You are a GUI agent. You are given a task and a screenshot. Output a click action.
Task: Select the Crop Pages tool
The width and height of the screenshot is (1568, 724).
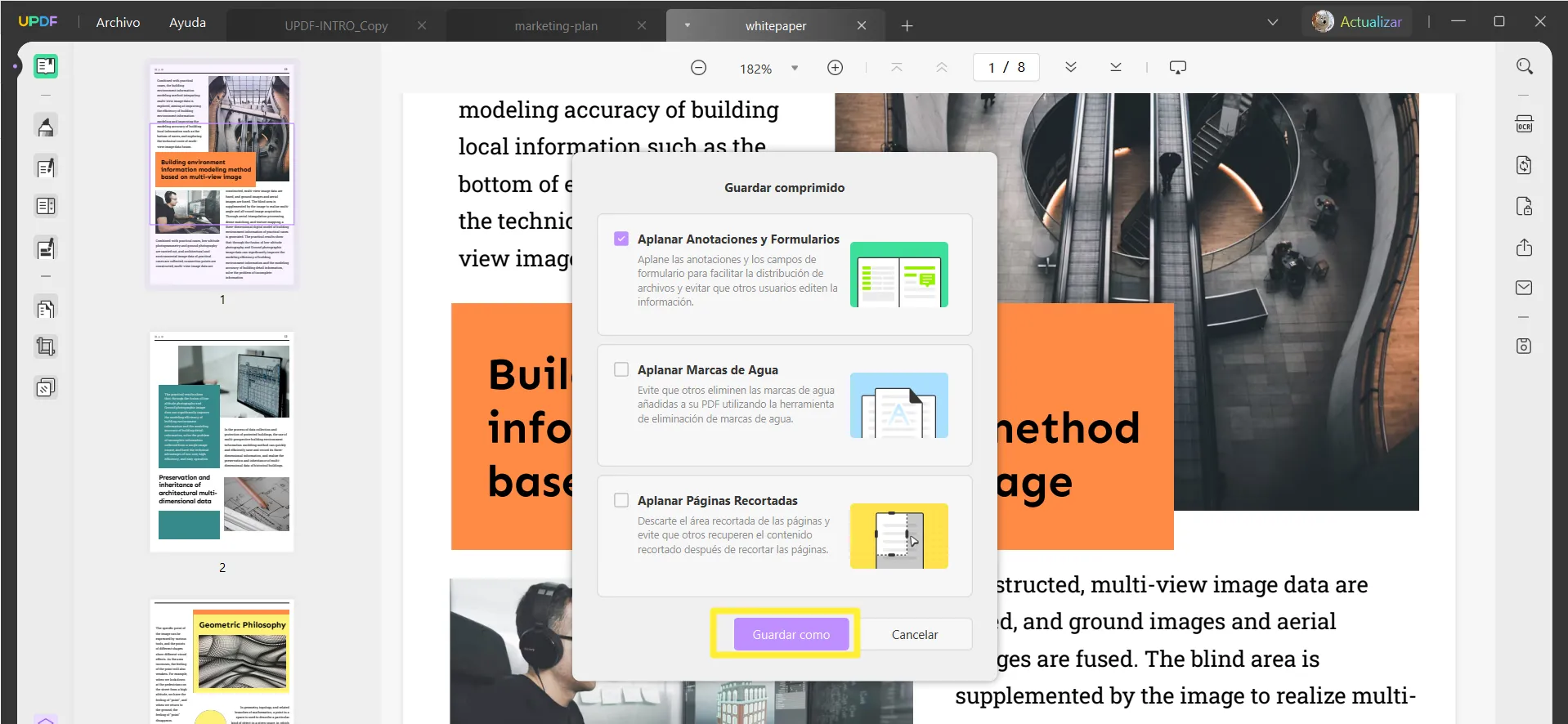pyautogui.click(x=46, y=347)
